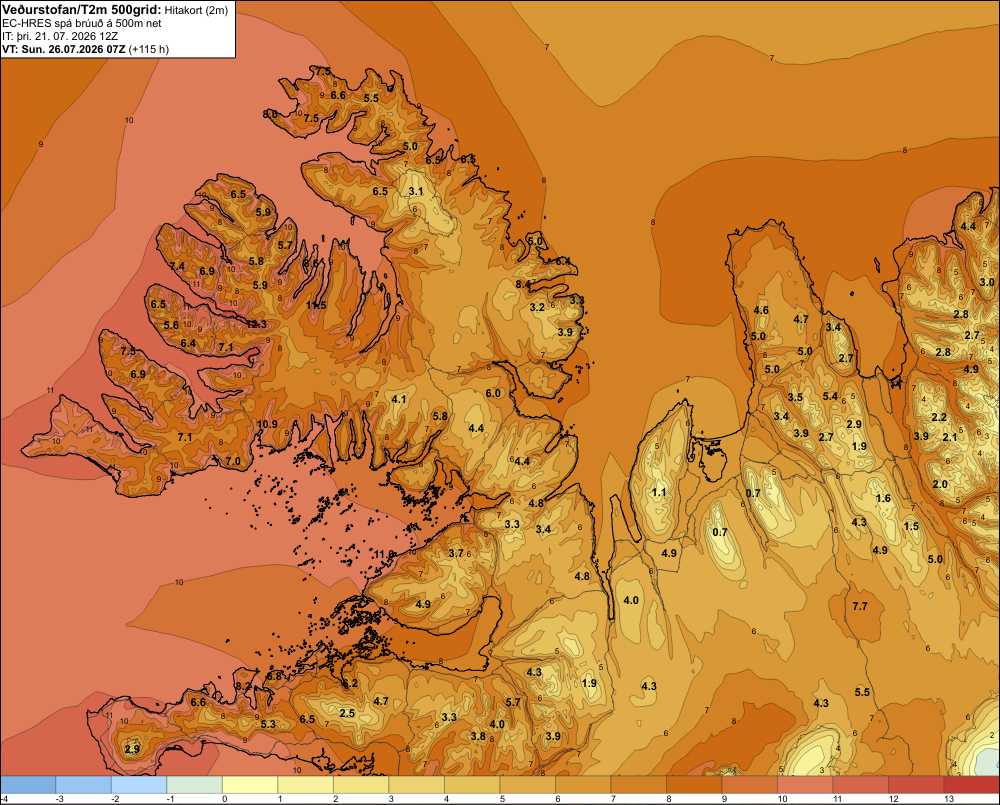
Task: Select the pale yellow 0 to 1 legend swatch
Action: 250,785
